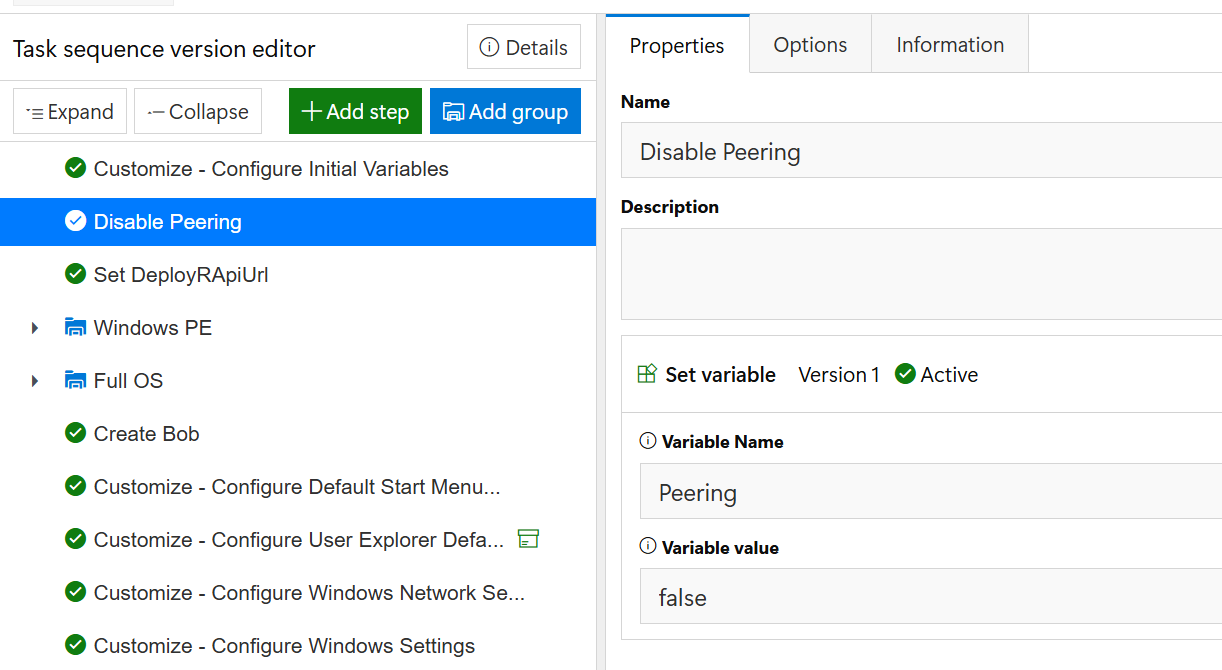Click the info icon next to Variable value
Screen dimensions: 1222x670
648,547
